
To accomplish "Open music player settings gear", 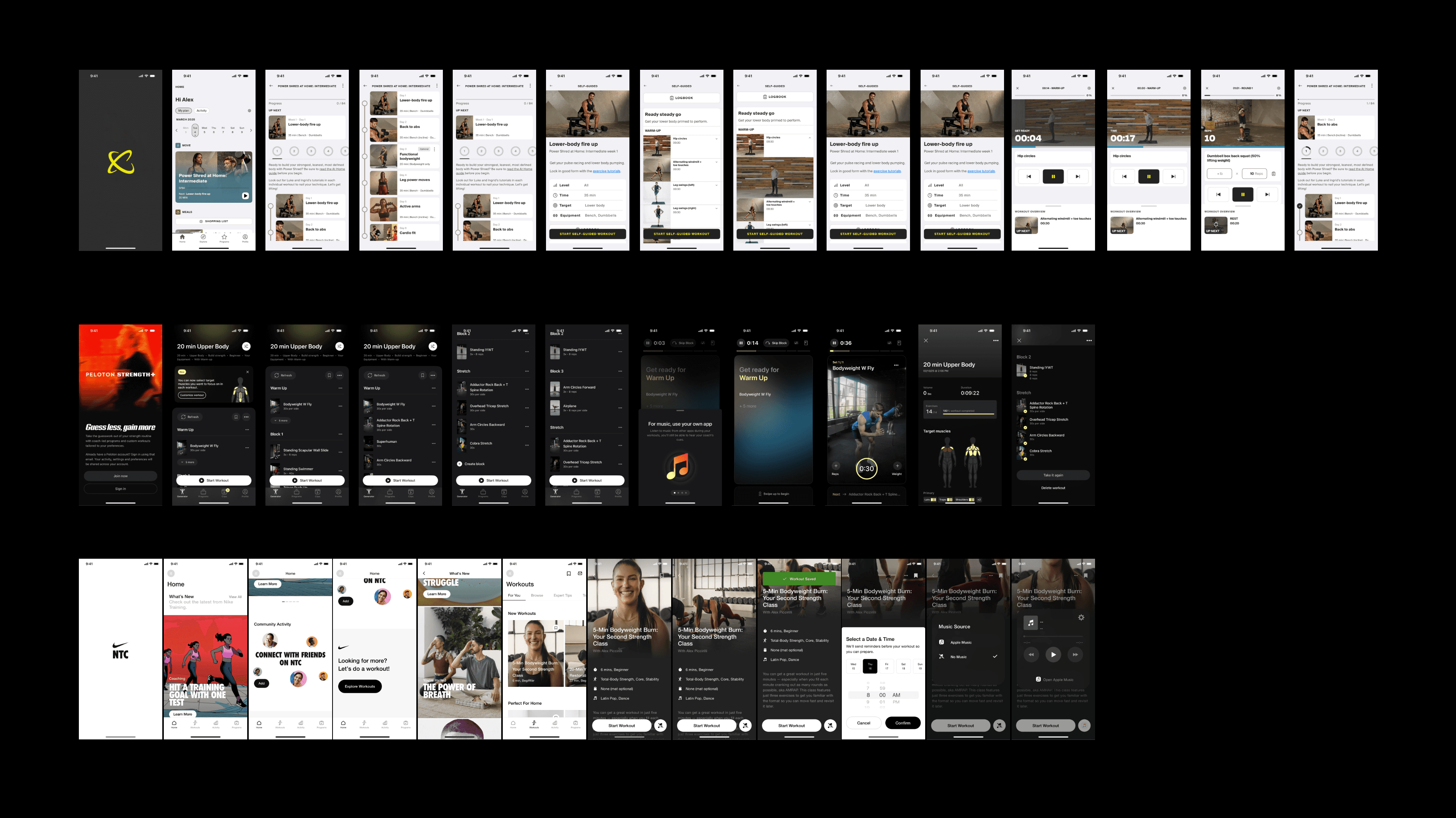I will pos(1081,617).
